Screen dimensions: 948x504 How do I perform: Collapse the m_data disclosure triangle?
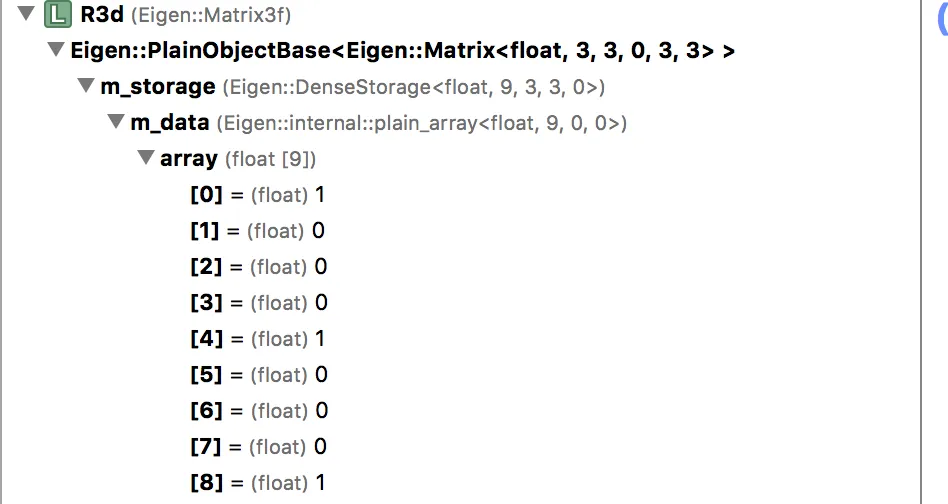coord(116,121)
